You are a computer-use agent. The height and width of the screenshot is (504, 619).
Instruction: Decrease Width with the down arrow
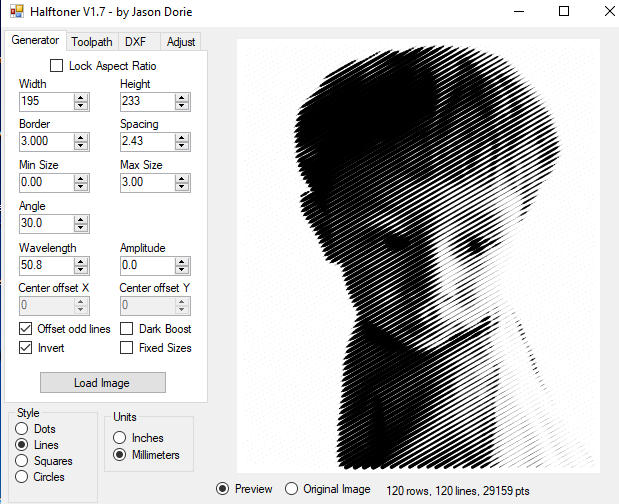pos(81,106)
